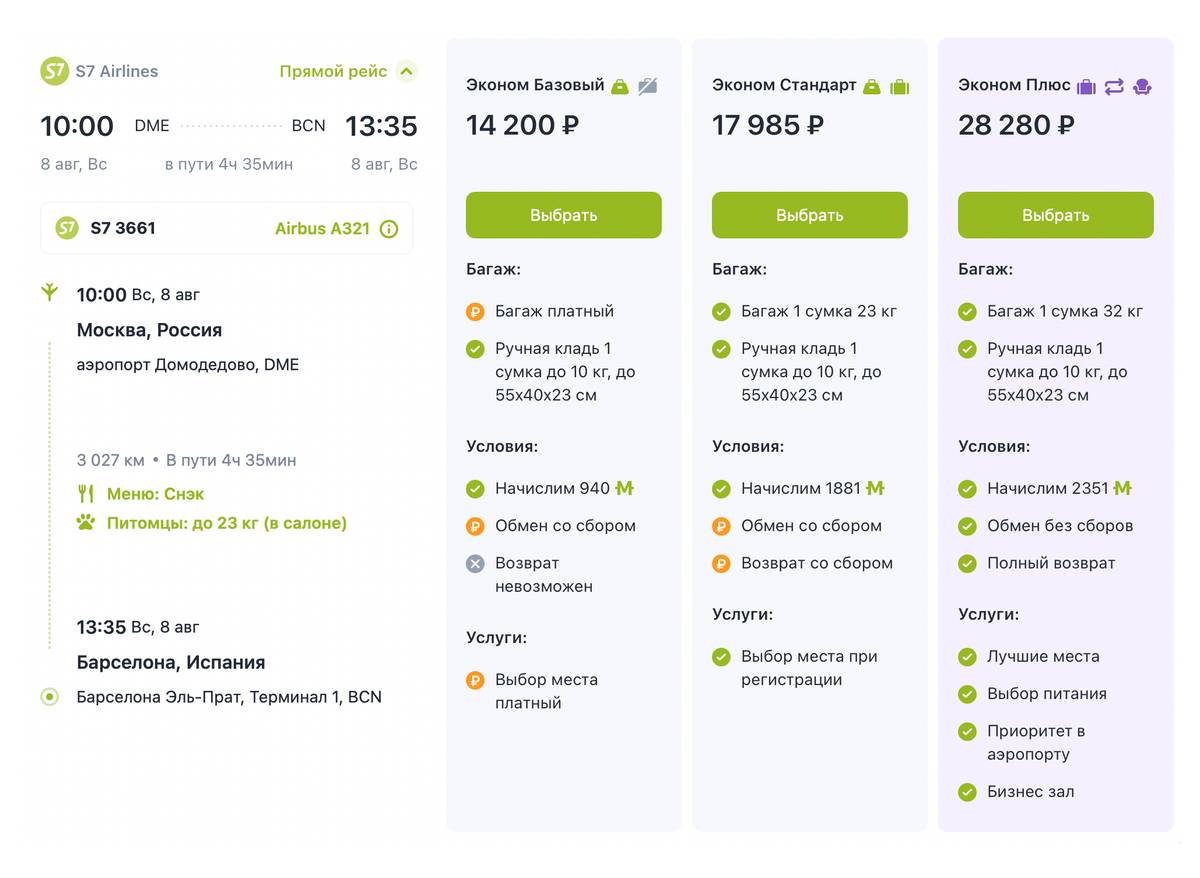Click the miles symbol next to Начислим 940

coord(625,489)
